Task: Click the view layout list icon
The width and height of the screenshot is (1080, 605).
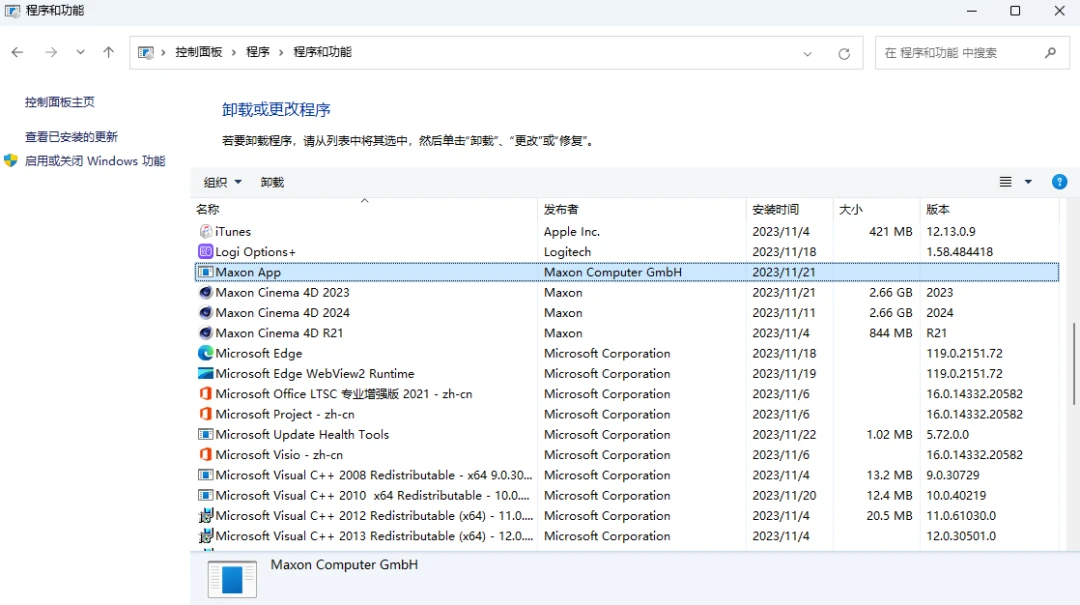Action: tap(1006, 182)
